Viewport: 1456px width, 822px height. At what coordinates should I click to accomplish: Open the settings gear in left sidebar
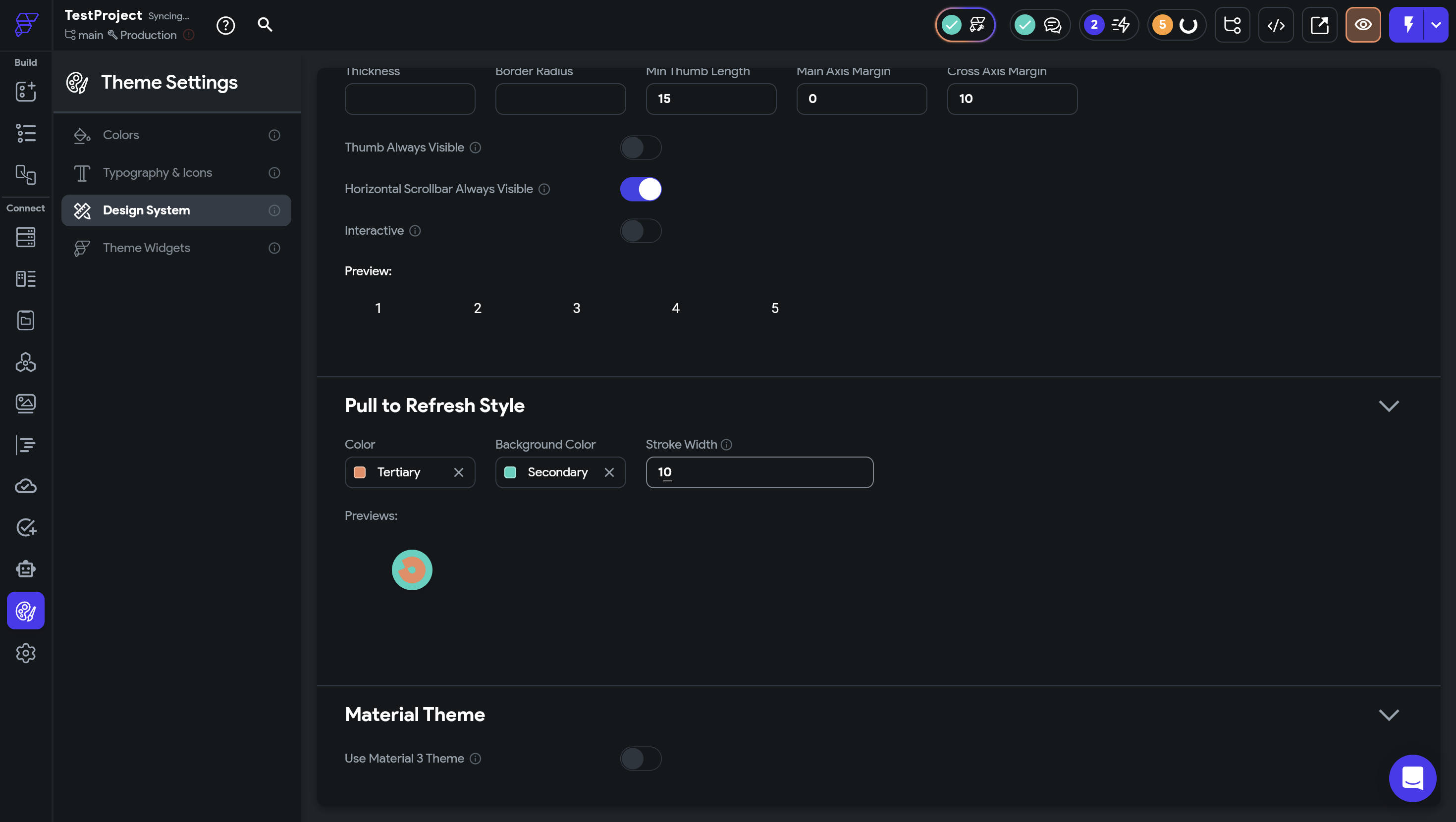25,653
